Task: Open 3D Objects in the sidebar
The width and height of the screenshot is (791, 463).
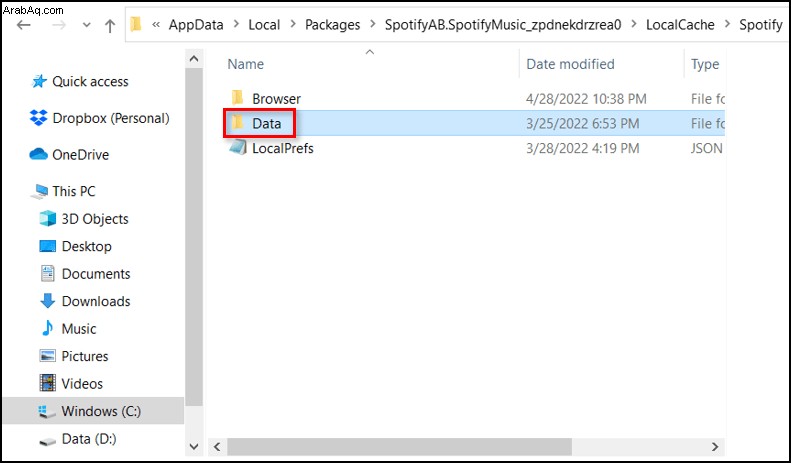Action: (95, 219)
